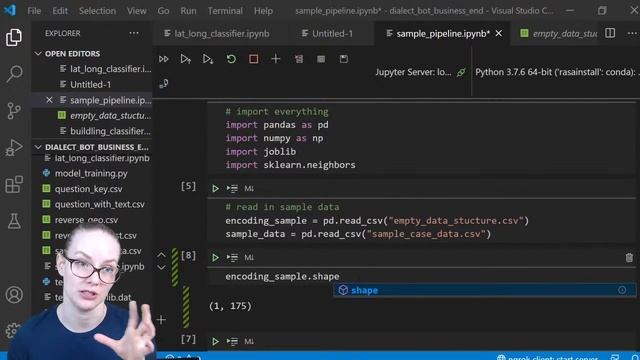Split the editor to the right
Viewport: 640px width, 360px height.
point(610,33)
